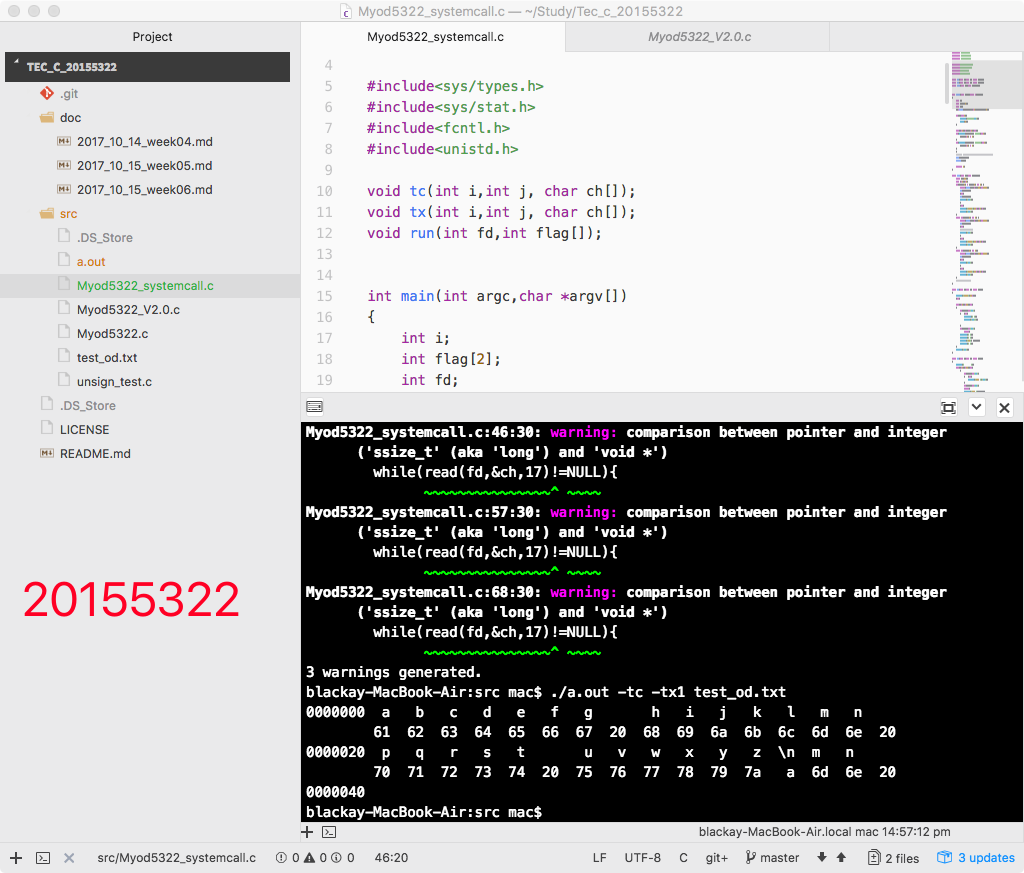Open Git panel showing 2 files
The height and width of the screenshot is (873, 1024).
pos(893,858)
